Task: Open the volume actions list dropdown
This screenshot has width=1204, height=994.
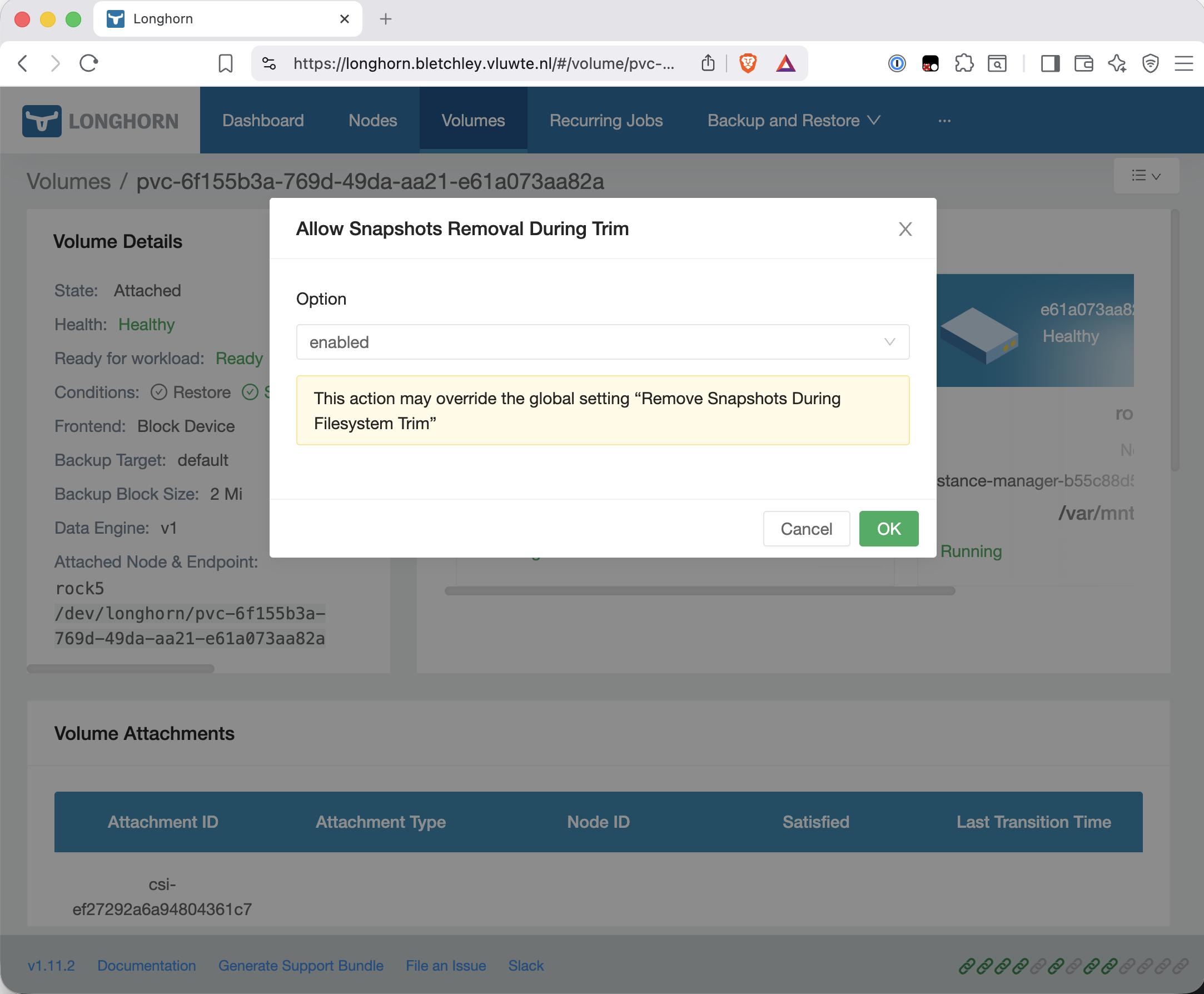Action: click(1146, 176)
